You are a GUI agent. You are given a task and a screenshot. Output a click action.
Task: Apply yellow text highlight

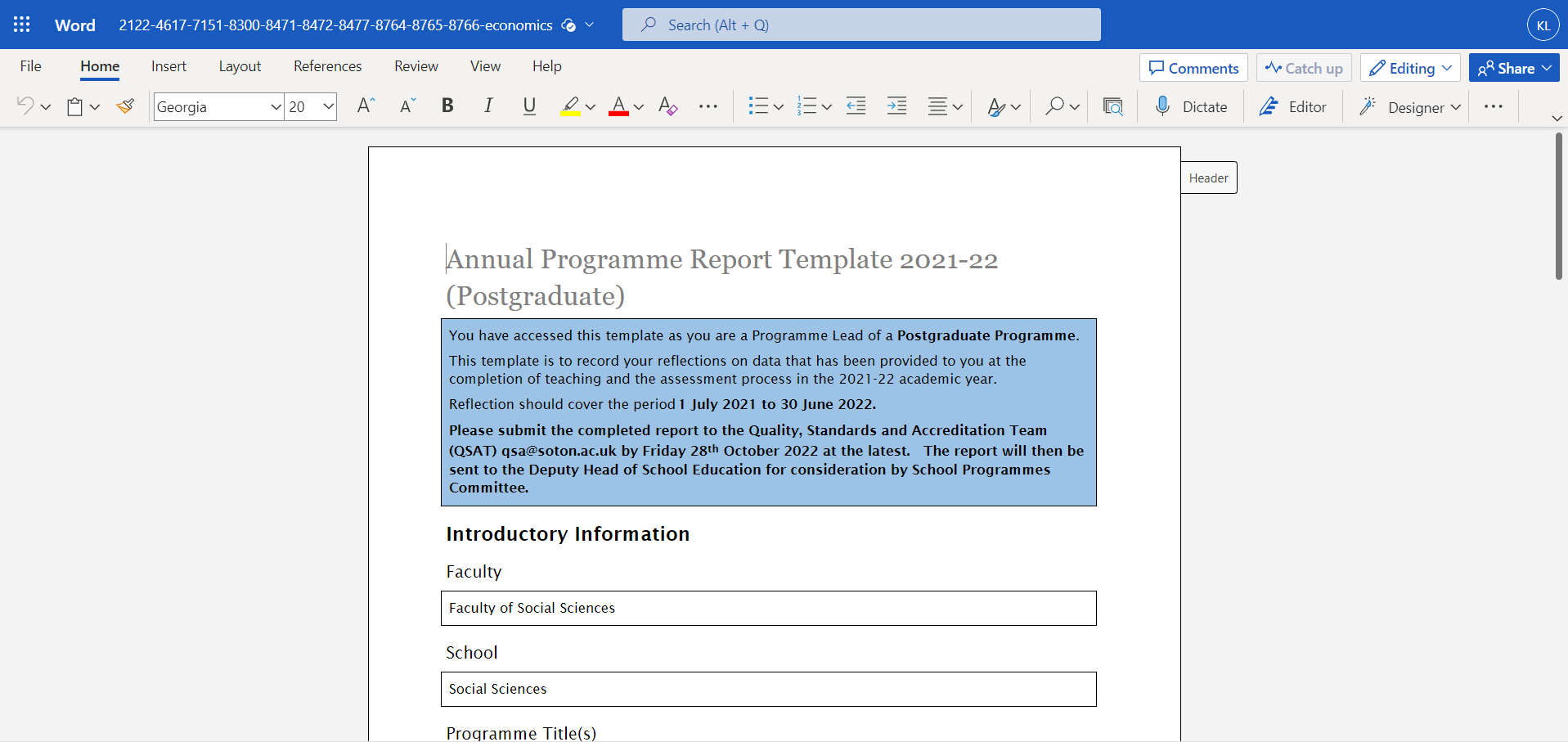pyautogui.click(x=572, y=106)
